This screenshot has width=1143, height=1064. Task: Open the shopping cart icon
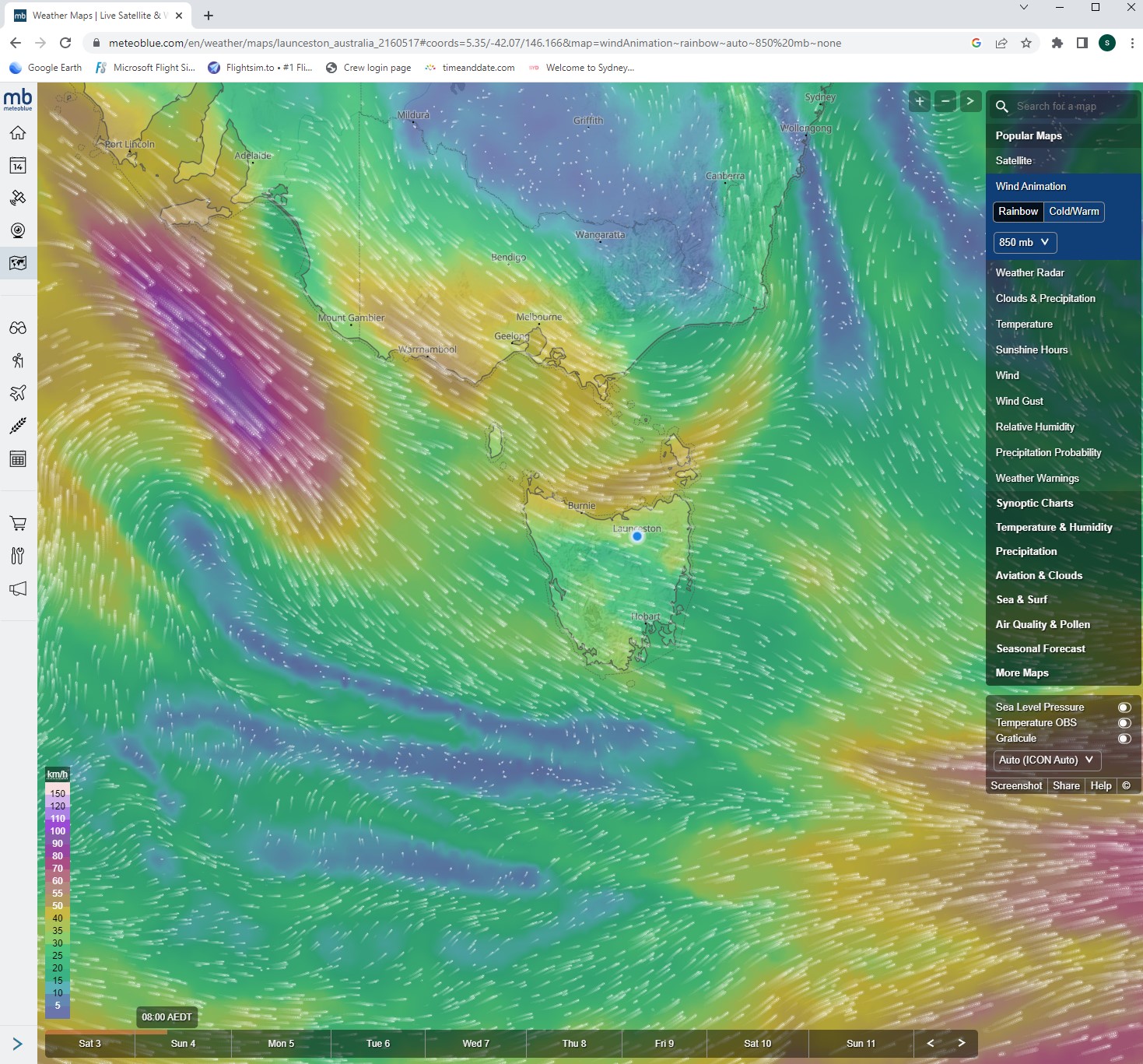[x=19, y=523]
